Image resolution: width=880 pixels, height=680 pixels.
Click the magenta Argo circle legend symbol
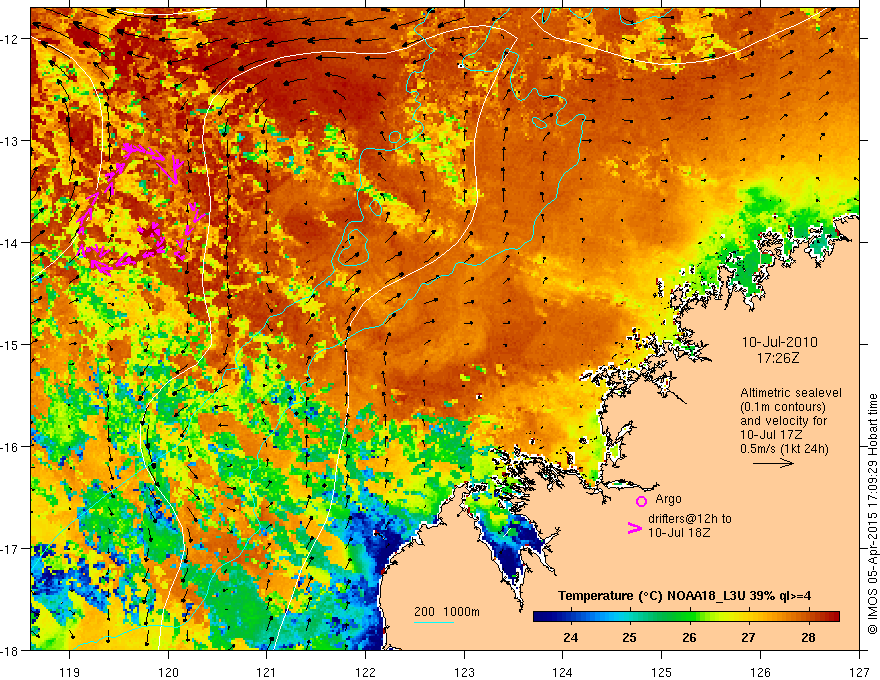(641, 501)
